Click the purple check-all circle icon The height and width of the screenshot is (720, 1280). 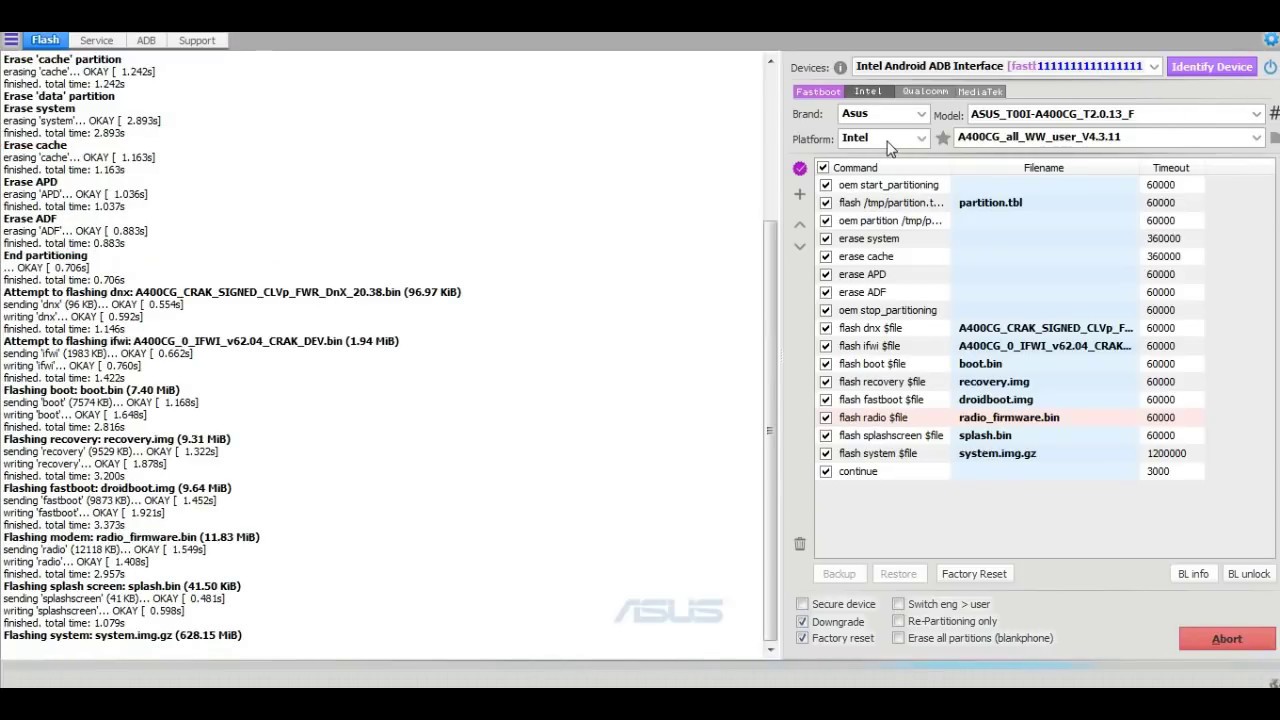click(800, 168)
